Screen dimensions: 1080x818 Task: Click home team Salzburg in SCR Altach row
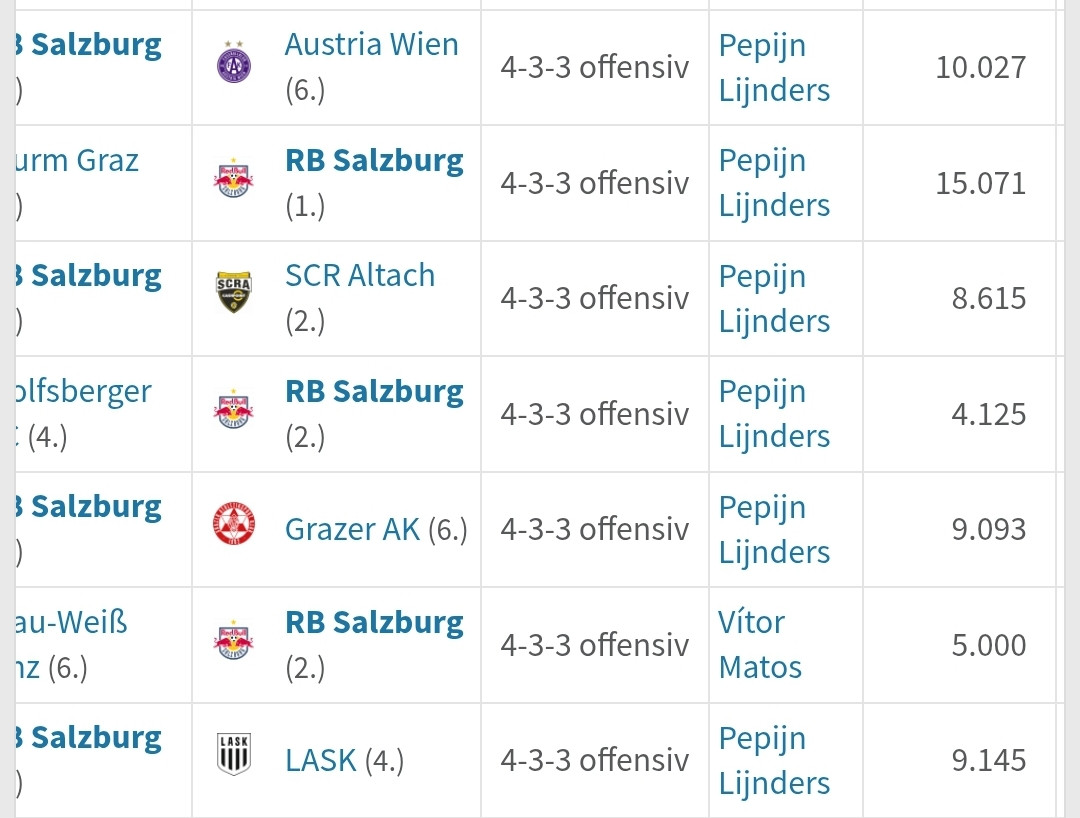click(95, 276)
